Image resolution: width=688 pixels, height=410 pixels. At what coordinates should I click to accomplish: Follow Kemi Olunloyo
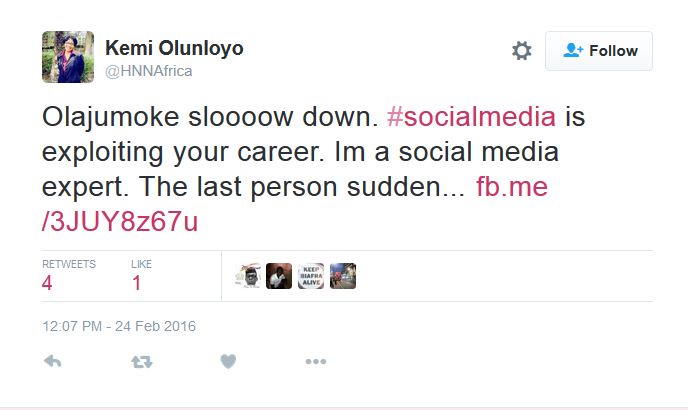[x=598, y=51]
